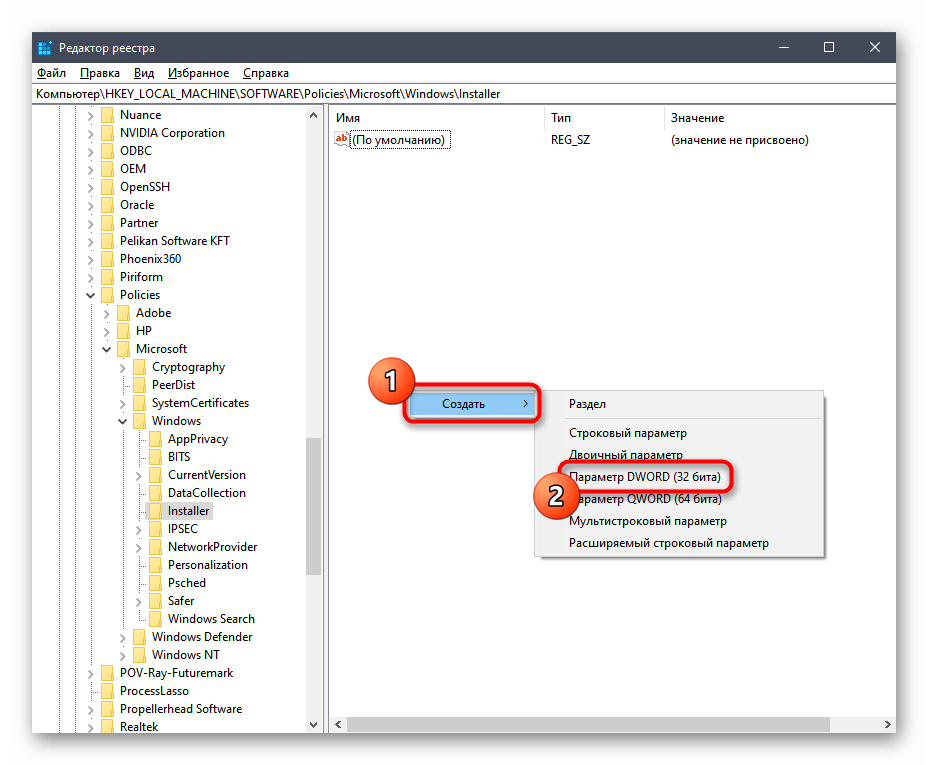928x765 pixels.
Task: Collapse the Policies tree node
Action: click(91, 295)
